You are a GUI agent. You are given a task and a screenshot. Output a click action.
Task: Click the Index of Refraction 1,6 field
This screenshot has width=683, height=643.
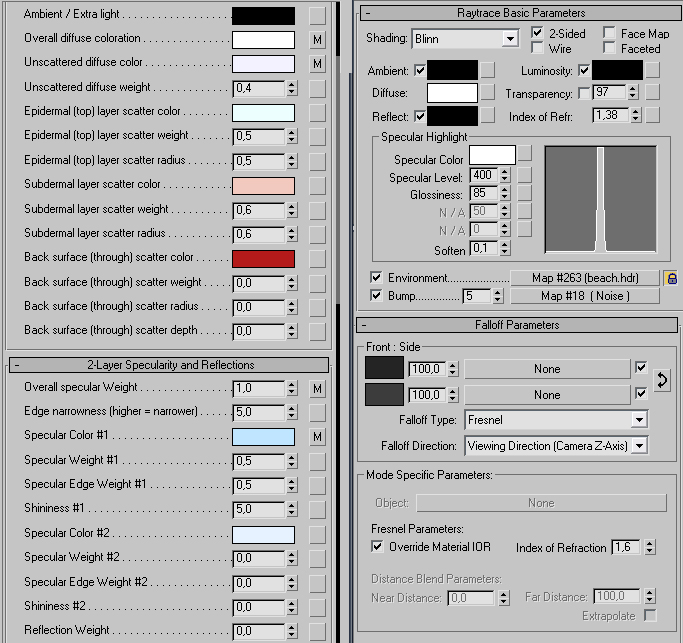pos(626,547)
